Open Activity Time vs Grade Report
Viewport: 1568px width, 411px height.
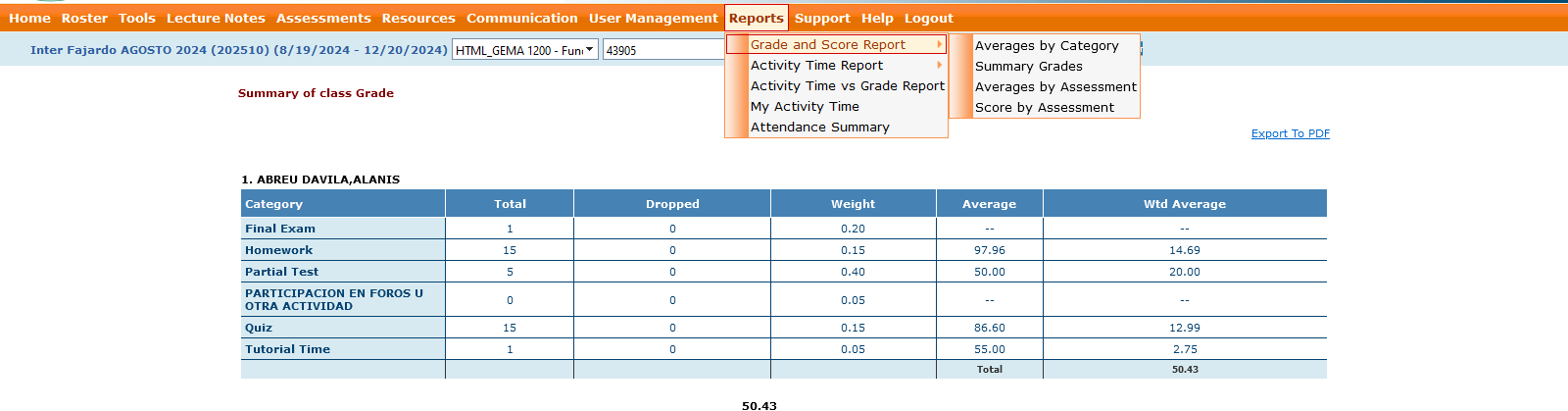(x=848, y=86)
